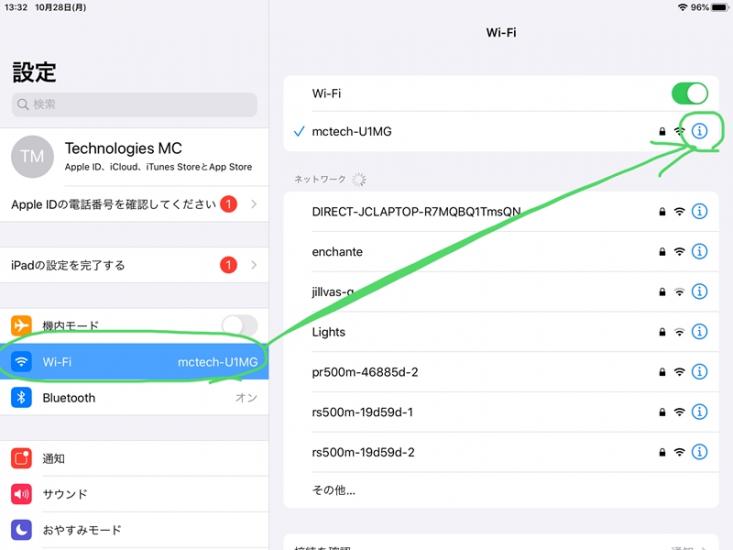Click the Wi-Fi icon in the sidebar row
The image size is (733, 550).
pos(21,362)
